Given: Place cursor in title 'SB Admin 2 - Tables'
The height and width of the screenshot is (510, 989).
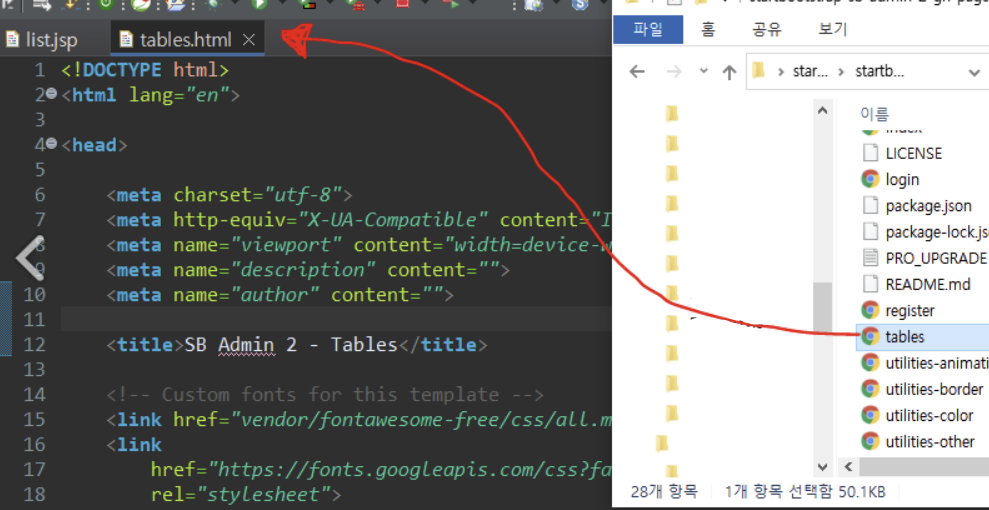Looking at the screenshot, I should tap(291, 345).
